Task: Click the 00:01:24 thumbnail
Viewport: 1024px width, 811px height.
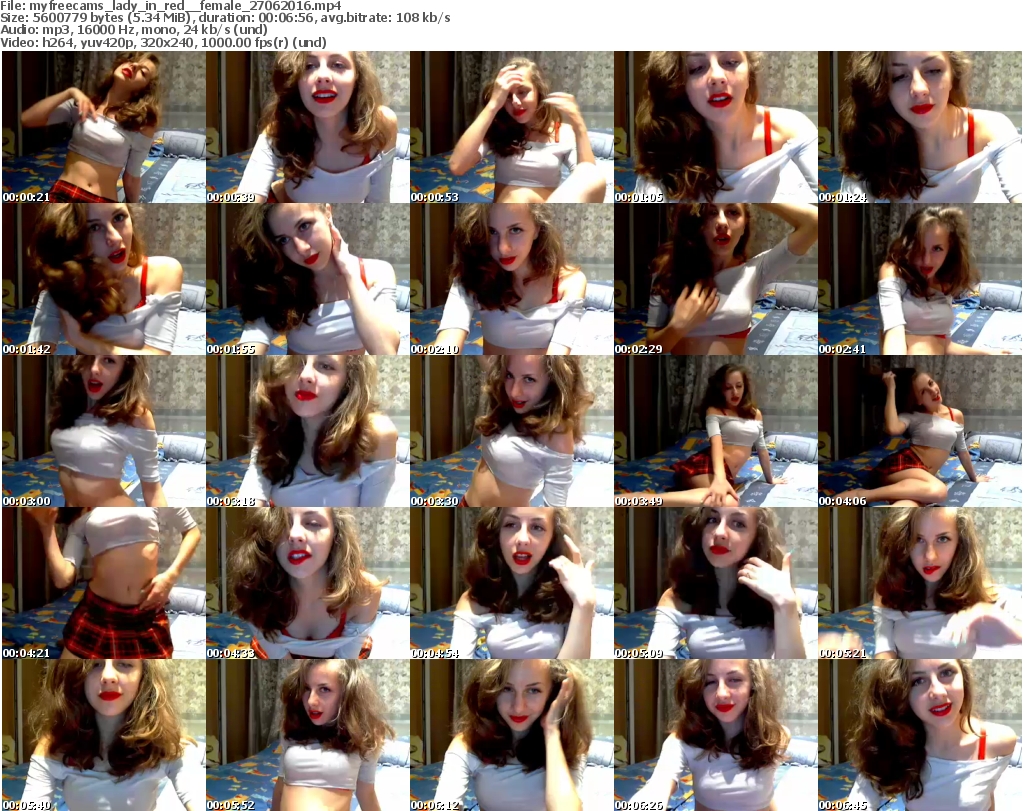Action: click(x=920, y=127)
